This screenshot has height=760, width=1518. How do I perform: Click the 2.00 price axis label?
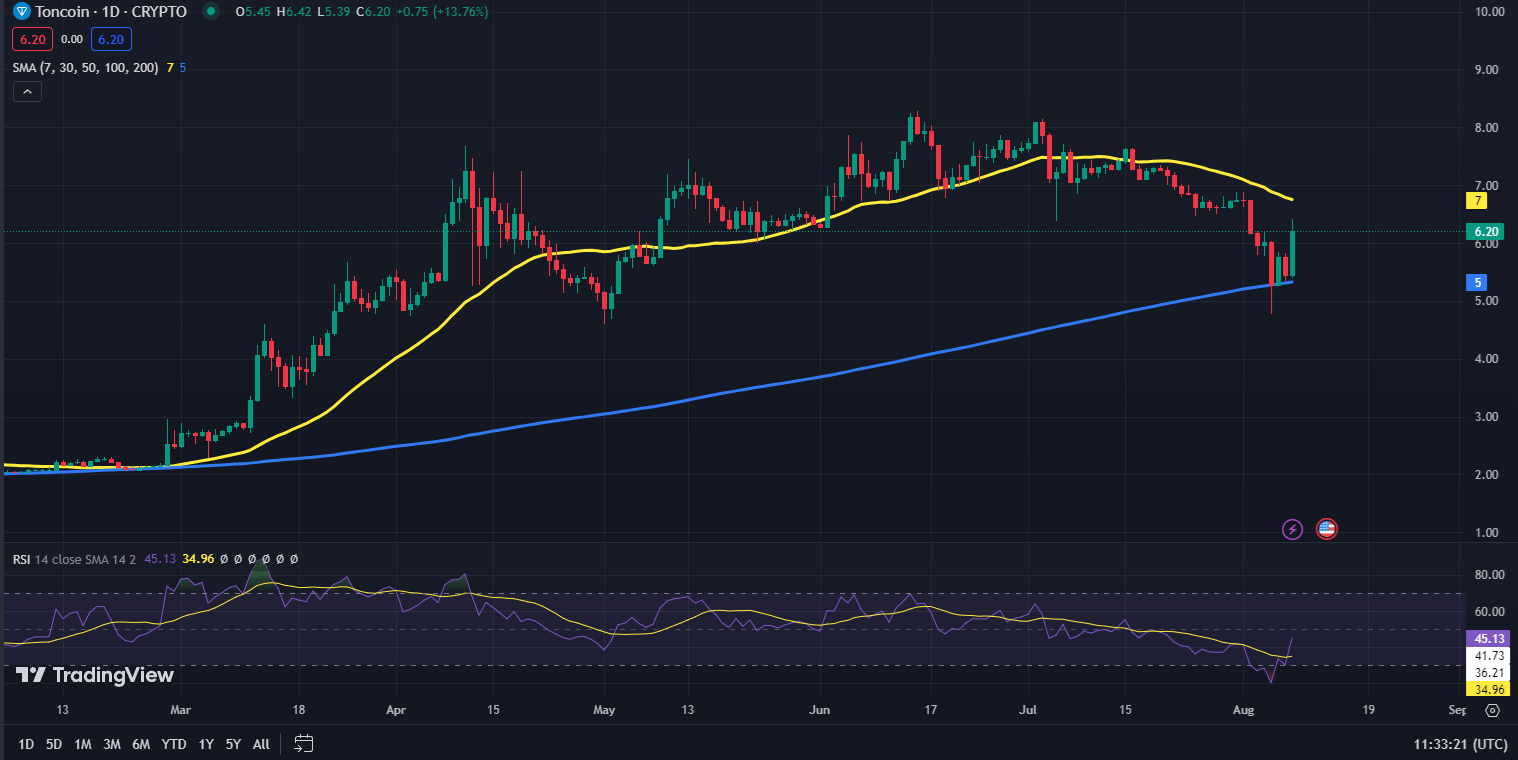tap(1488, 475)
